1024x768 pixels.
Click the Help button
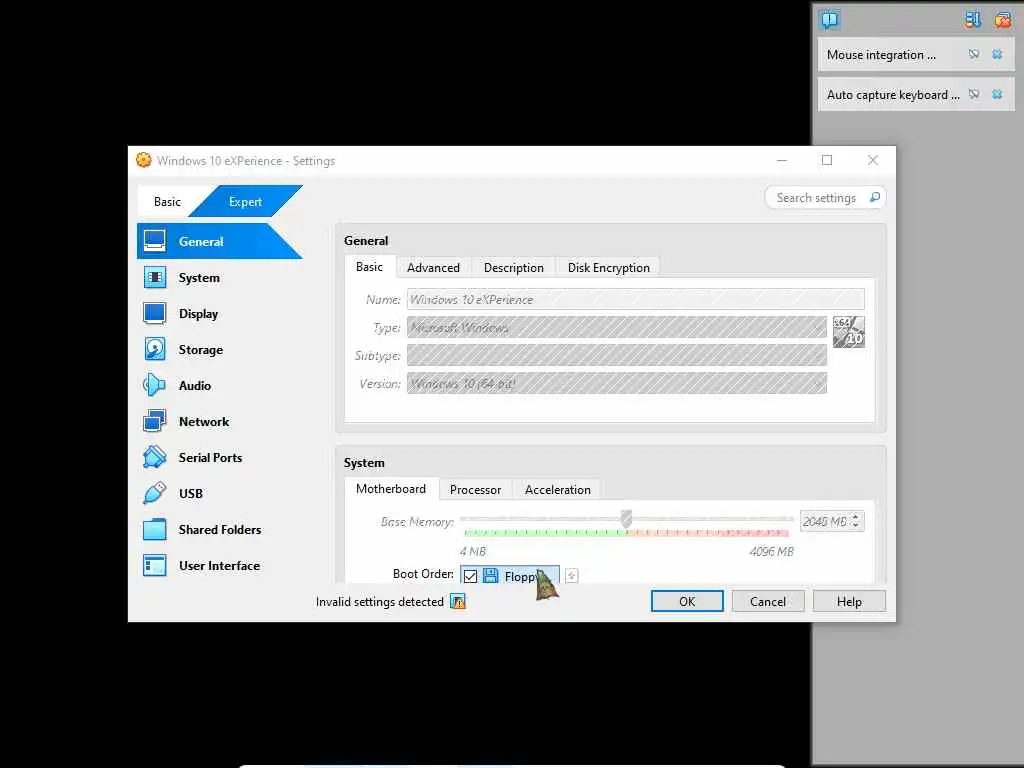849,601
